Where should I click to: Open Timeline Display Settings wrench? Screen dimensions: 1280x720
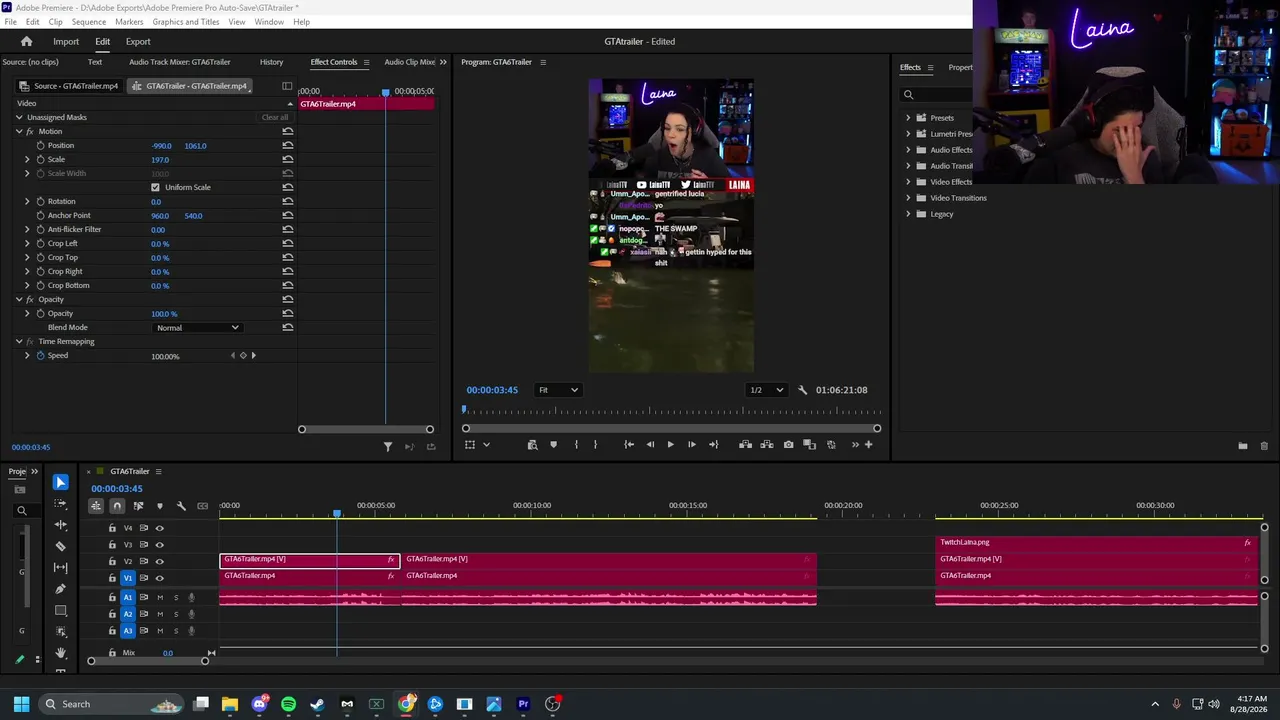(x=181, y=506)
